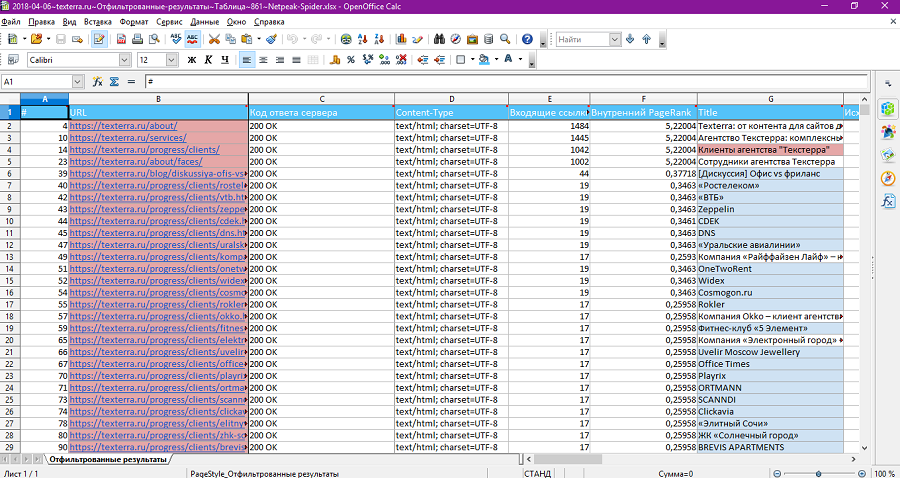Viewport: 900px width, 478px height.
Task: Click the Format Paintbrush icon
Action: [272, 39]
